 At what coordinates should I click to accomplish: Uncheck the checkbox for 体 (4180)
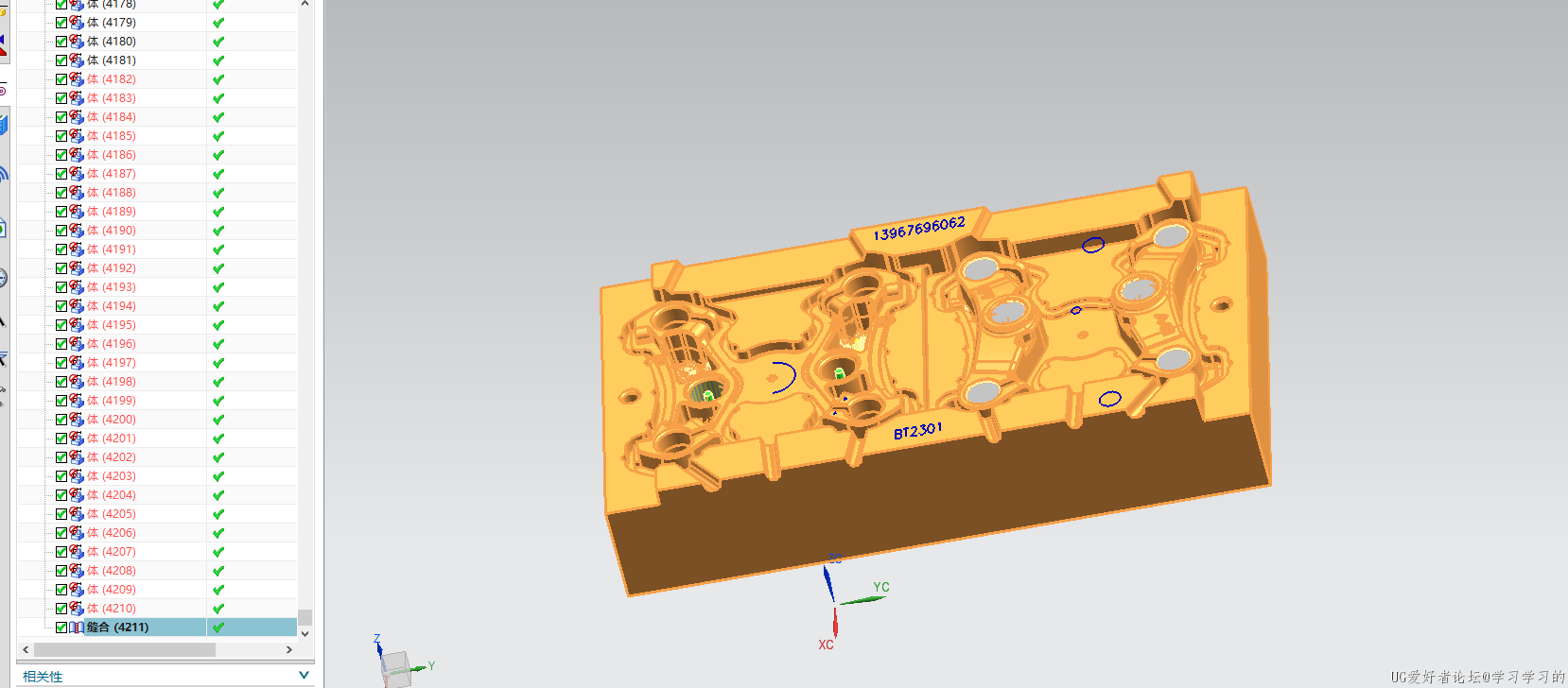coord(61,42)
